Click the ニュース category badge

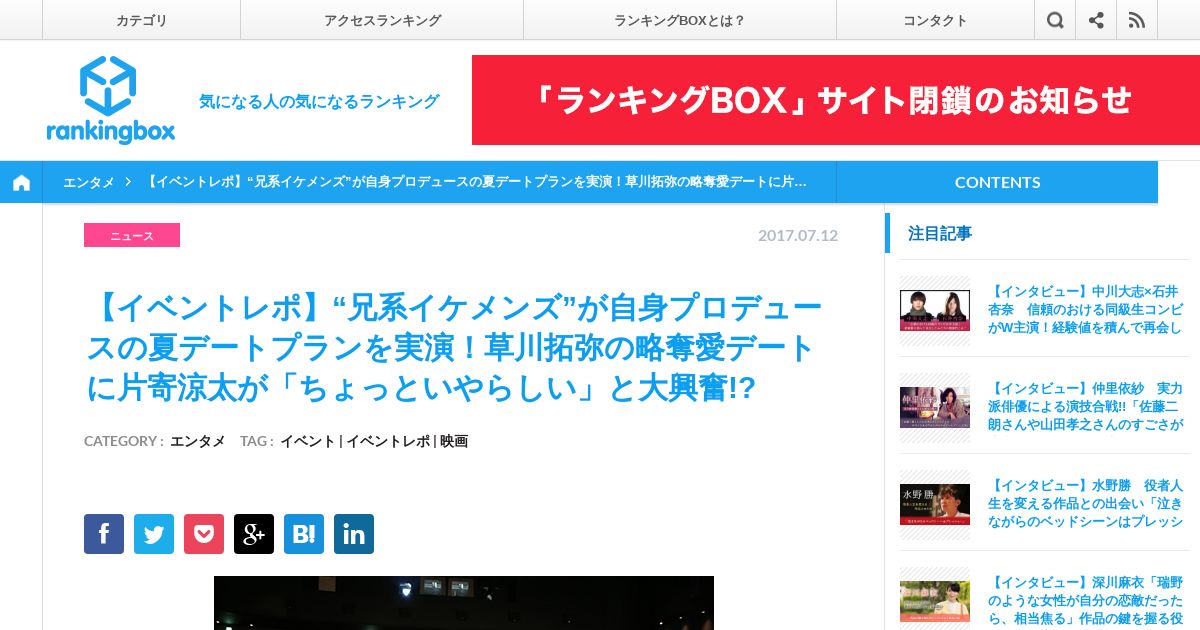132,235
